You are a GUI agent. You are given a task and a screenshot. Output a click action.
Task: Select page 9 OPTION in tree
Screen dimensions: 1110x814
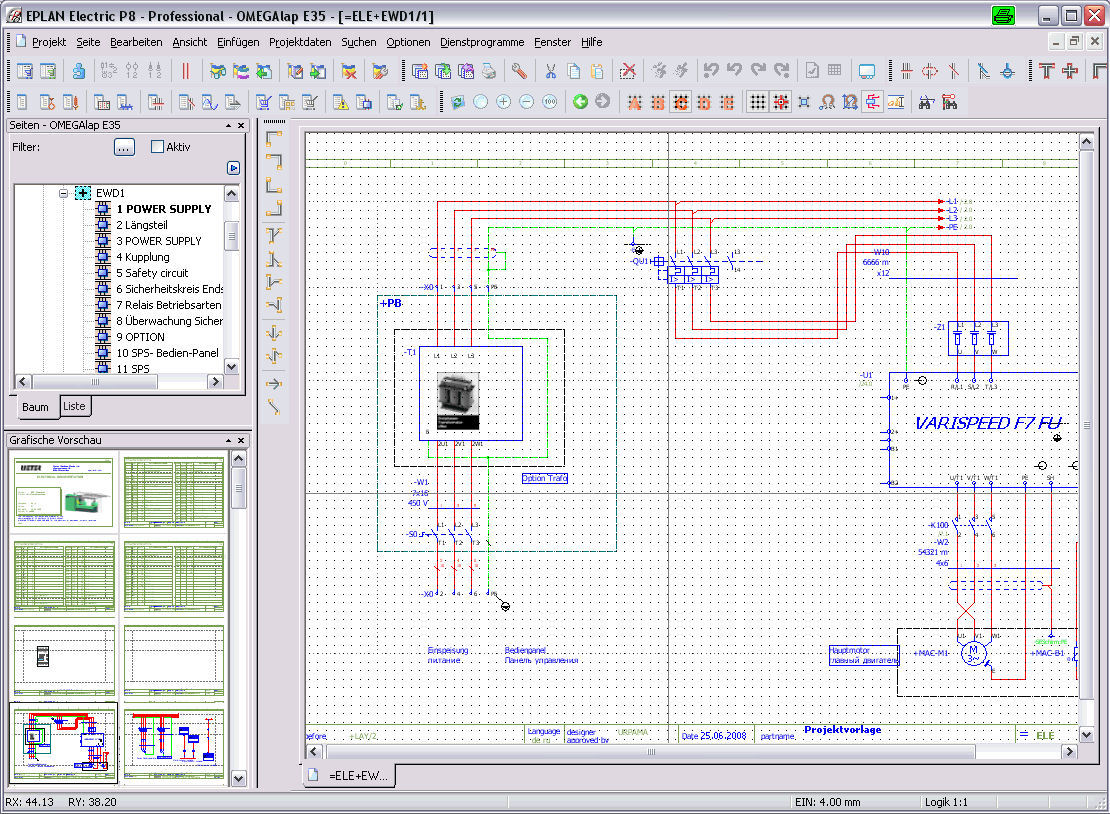pyautogui.click(x=140, y=337)
